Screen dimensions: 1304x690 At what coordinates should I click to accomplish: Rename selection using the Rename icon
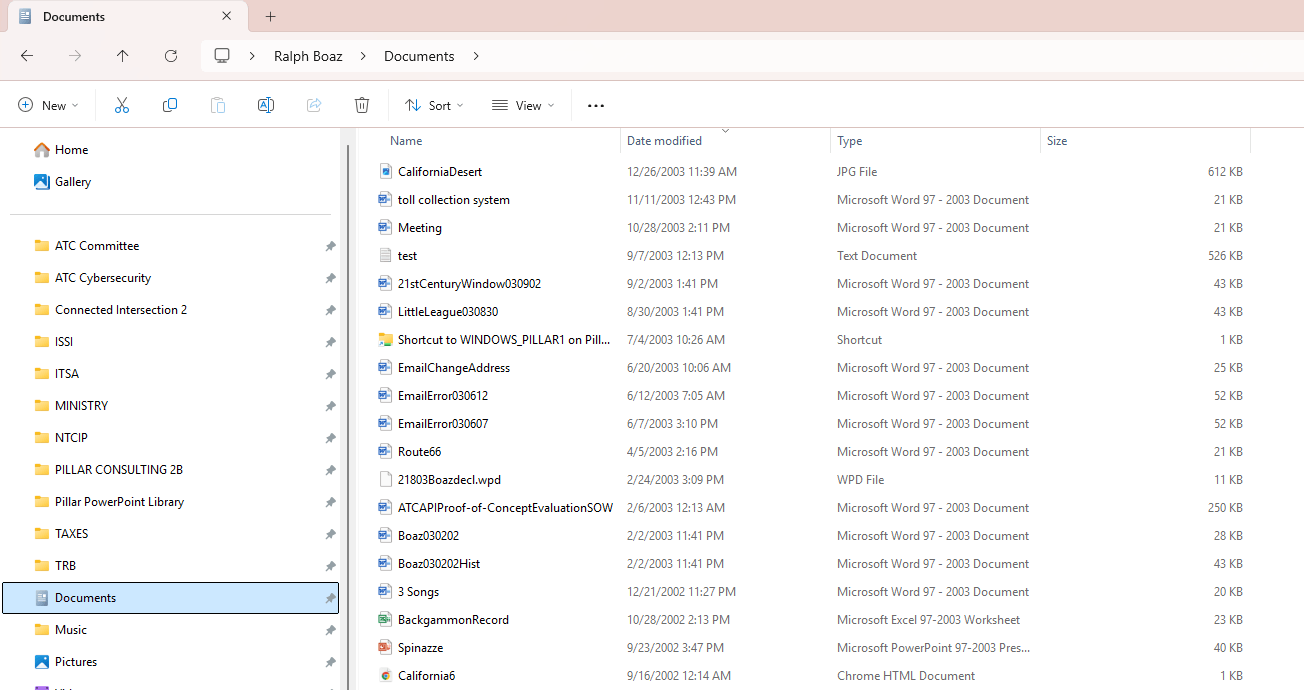click(x=266, y=105)
